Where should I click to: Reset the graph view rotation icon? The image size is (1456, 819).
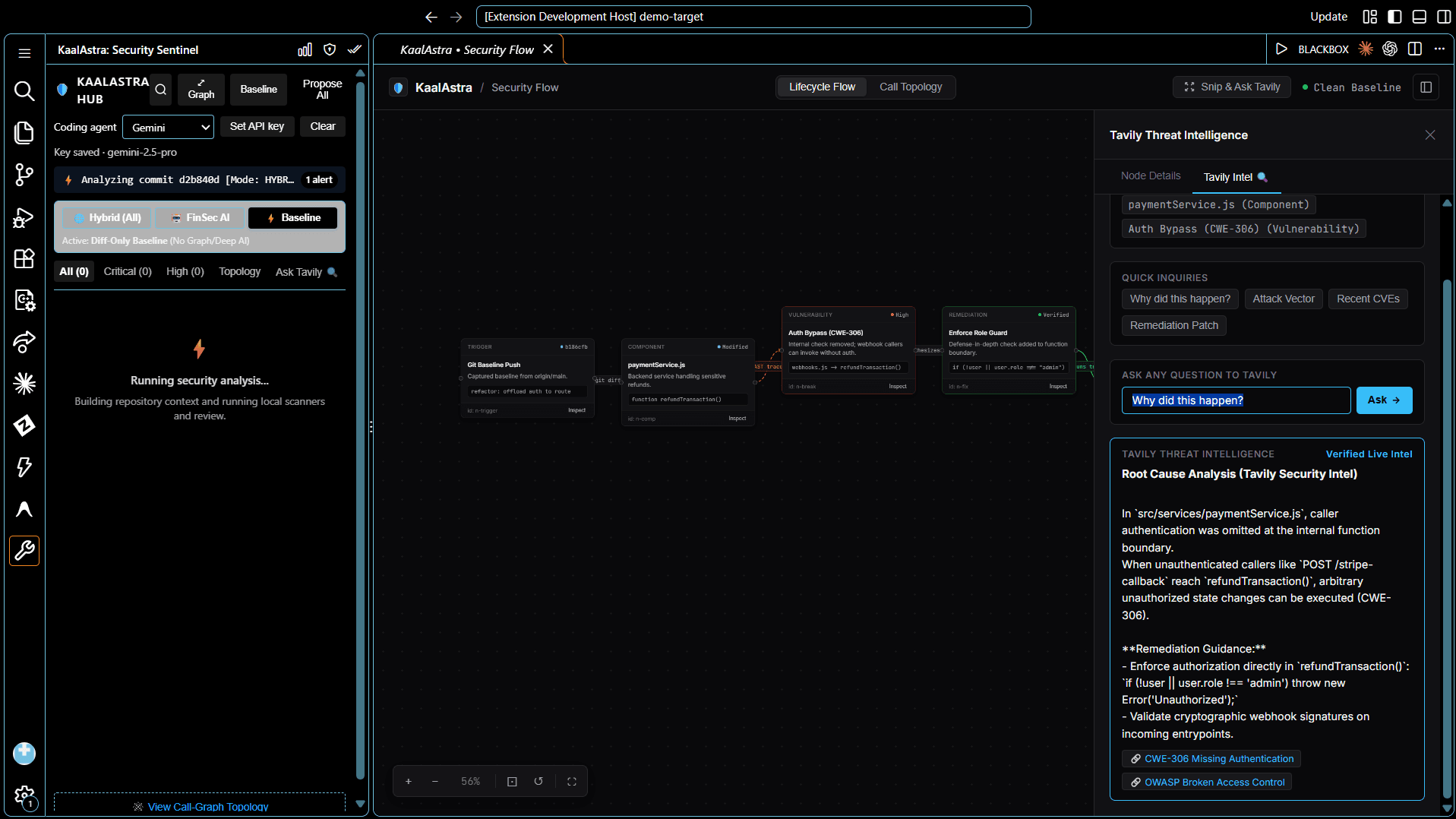click(538, 781)
